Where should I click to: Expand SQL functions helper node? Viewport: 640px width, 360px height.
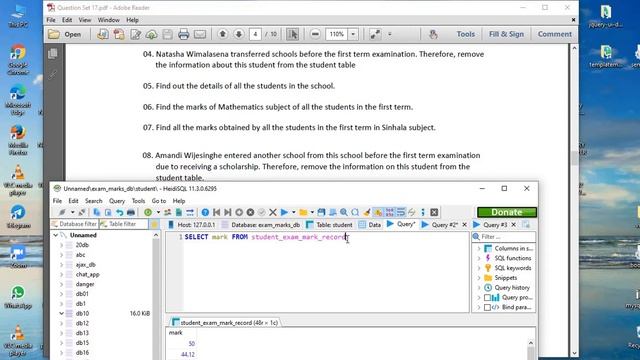[x=479, y=258]
